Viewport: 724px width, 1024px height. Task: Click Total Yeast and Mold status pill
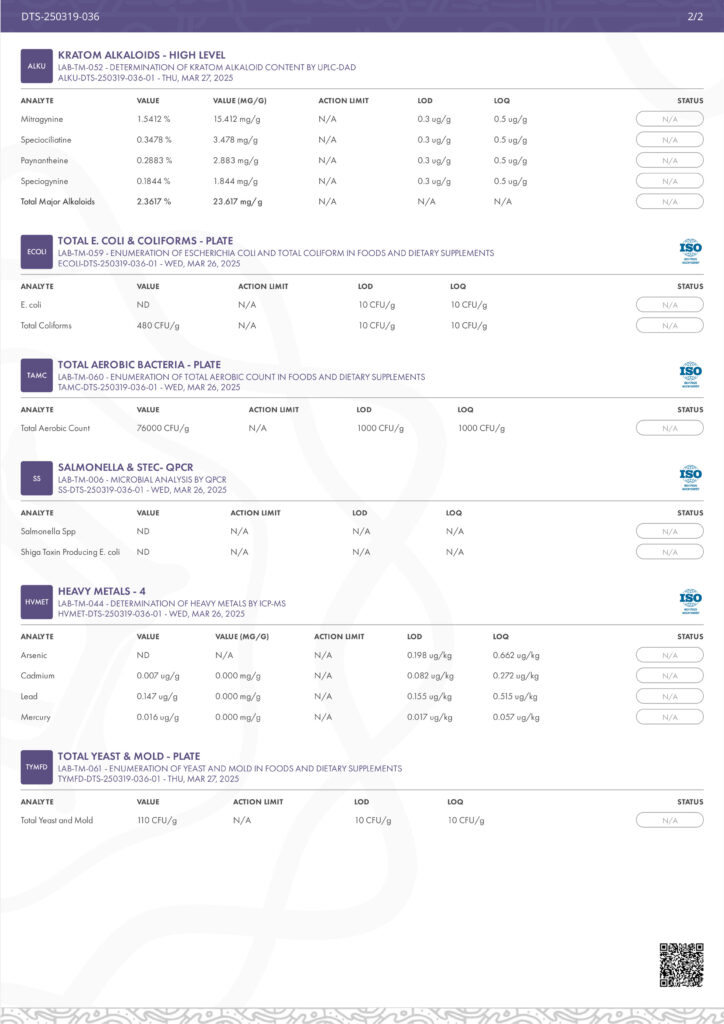coord(669,820)
